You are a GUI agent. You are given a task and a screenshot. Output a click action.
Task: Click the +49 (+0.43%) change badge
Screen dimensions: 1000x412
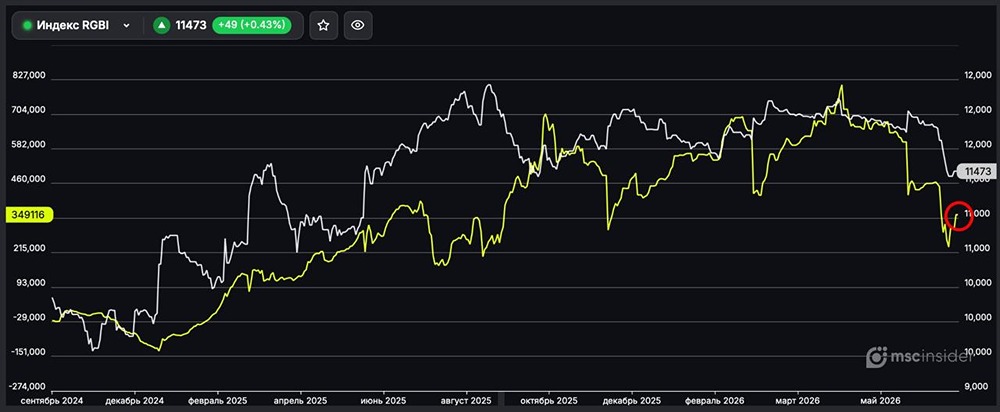251,26
